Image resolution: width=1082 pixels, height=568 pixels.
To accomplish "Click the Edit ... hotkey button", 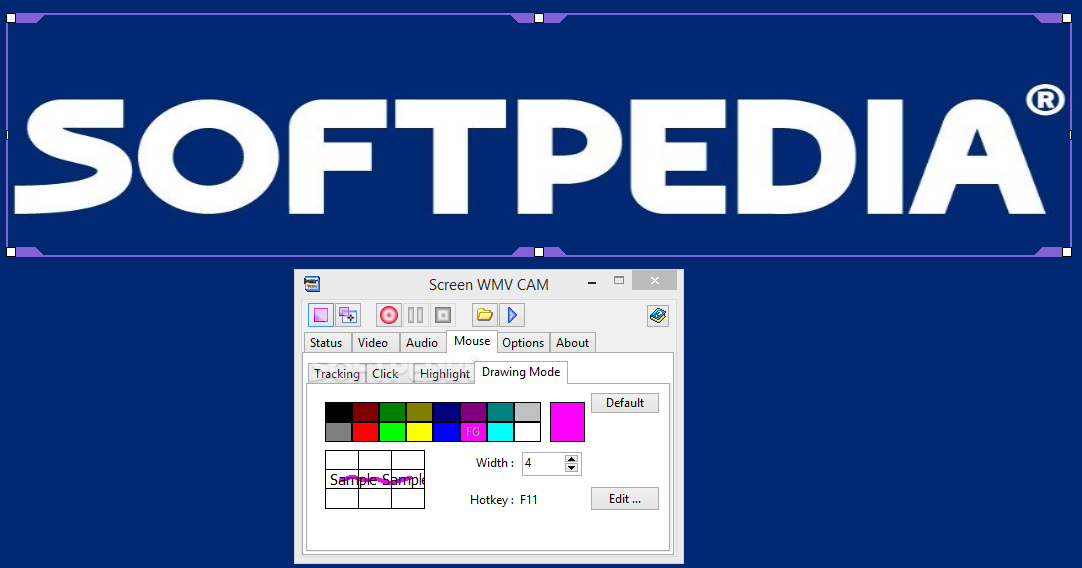I will click(x=625, y=499).
